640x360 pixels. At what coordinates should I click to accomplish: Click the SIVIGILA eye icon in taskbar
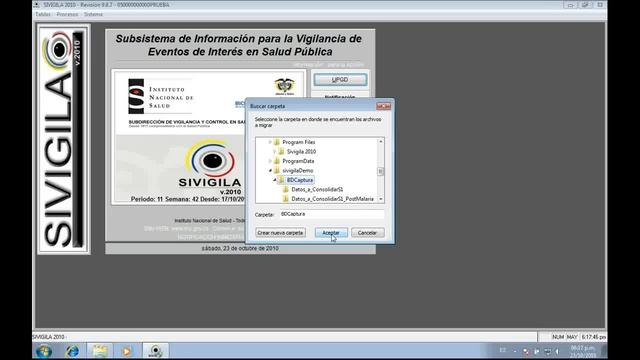tap(156, 351)
